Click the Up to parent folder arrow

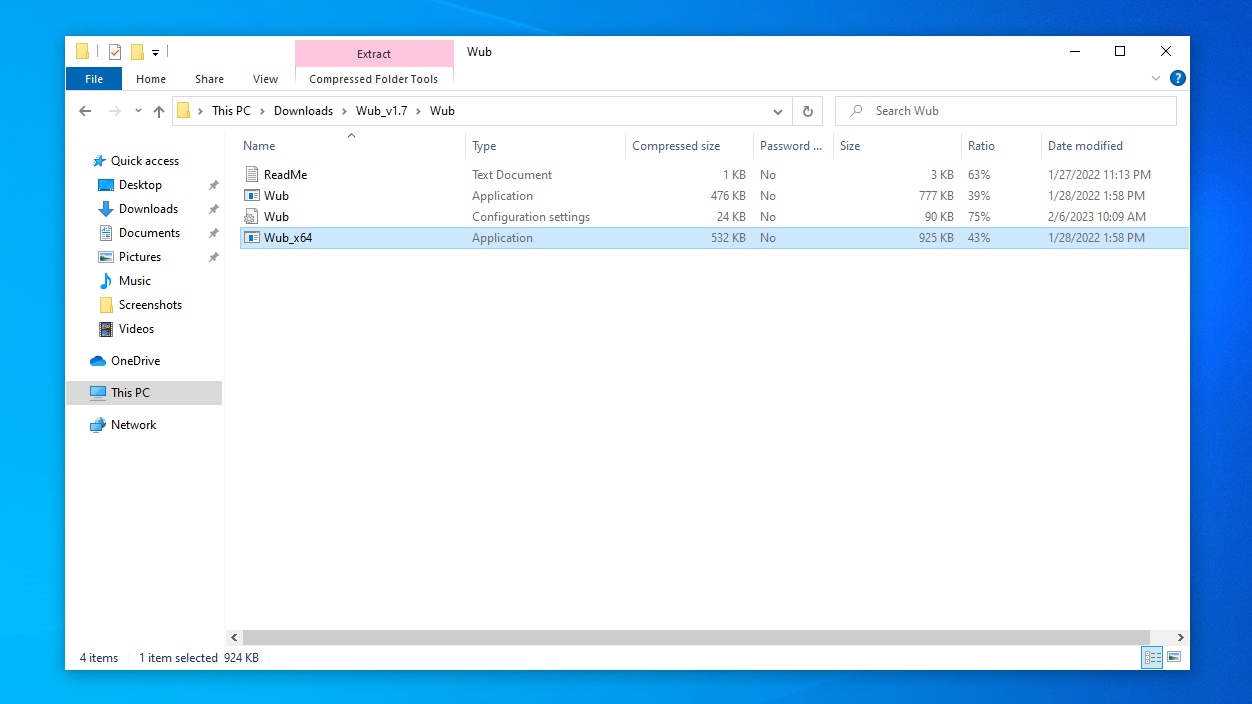(159, 111)
